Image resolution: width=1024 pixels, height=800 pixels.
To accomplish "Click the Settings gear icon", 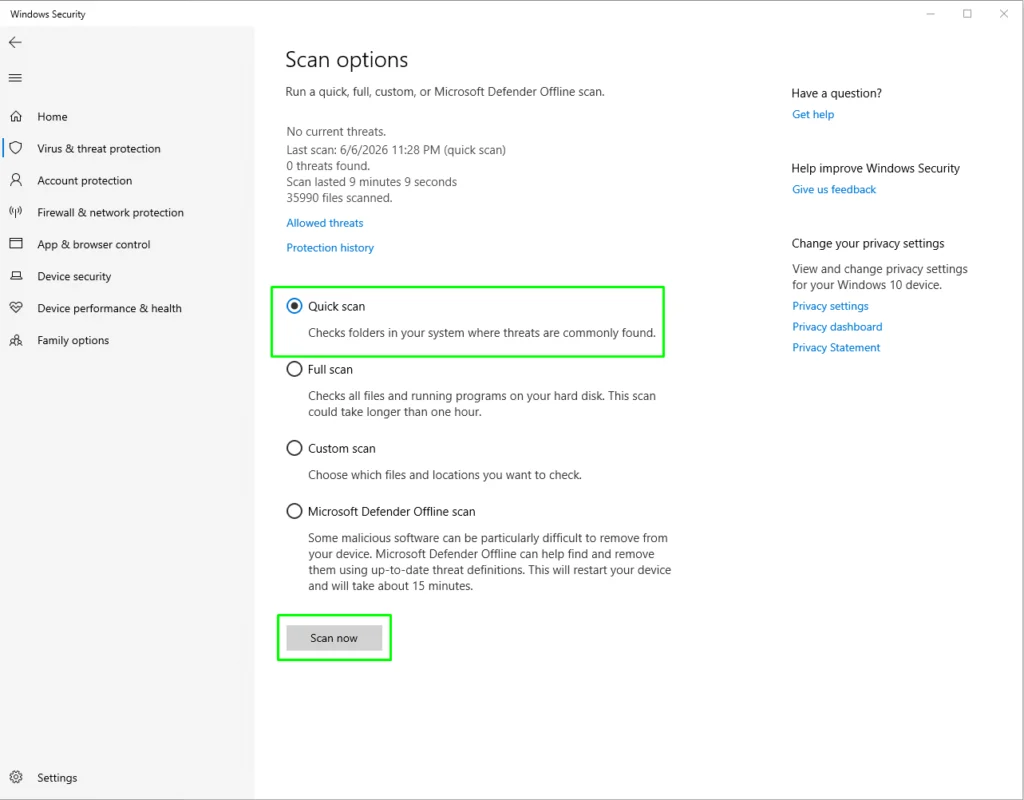I will point(16,777).
